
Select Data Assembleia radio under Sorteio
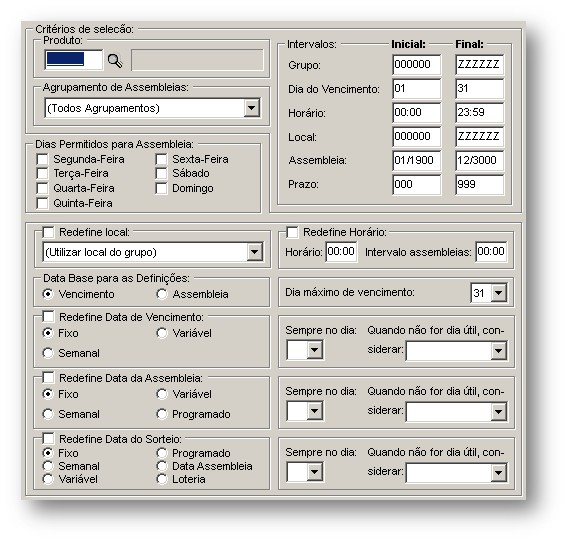(162, 466)
